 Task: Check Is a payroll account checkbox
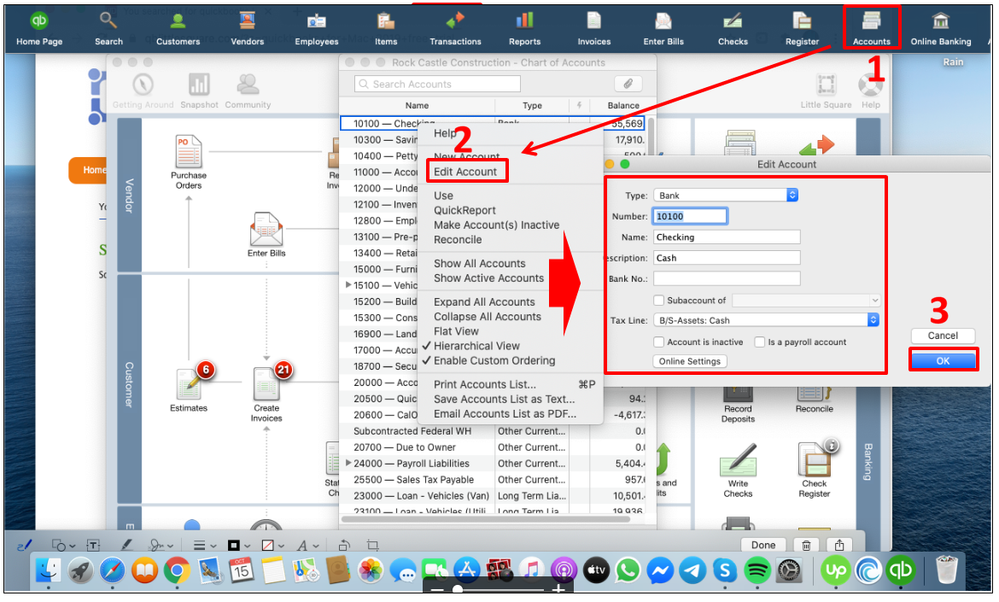click(x=759, y=342)
